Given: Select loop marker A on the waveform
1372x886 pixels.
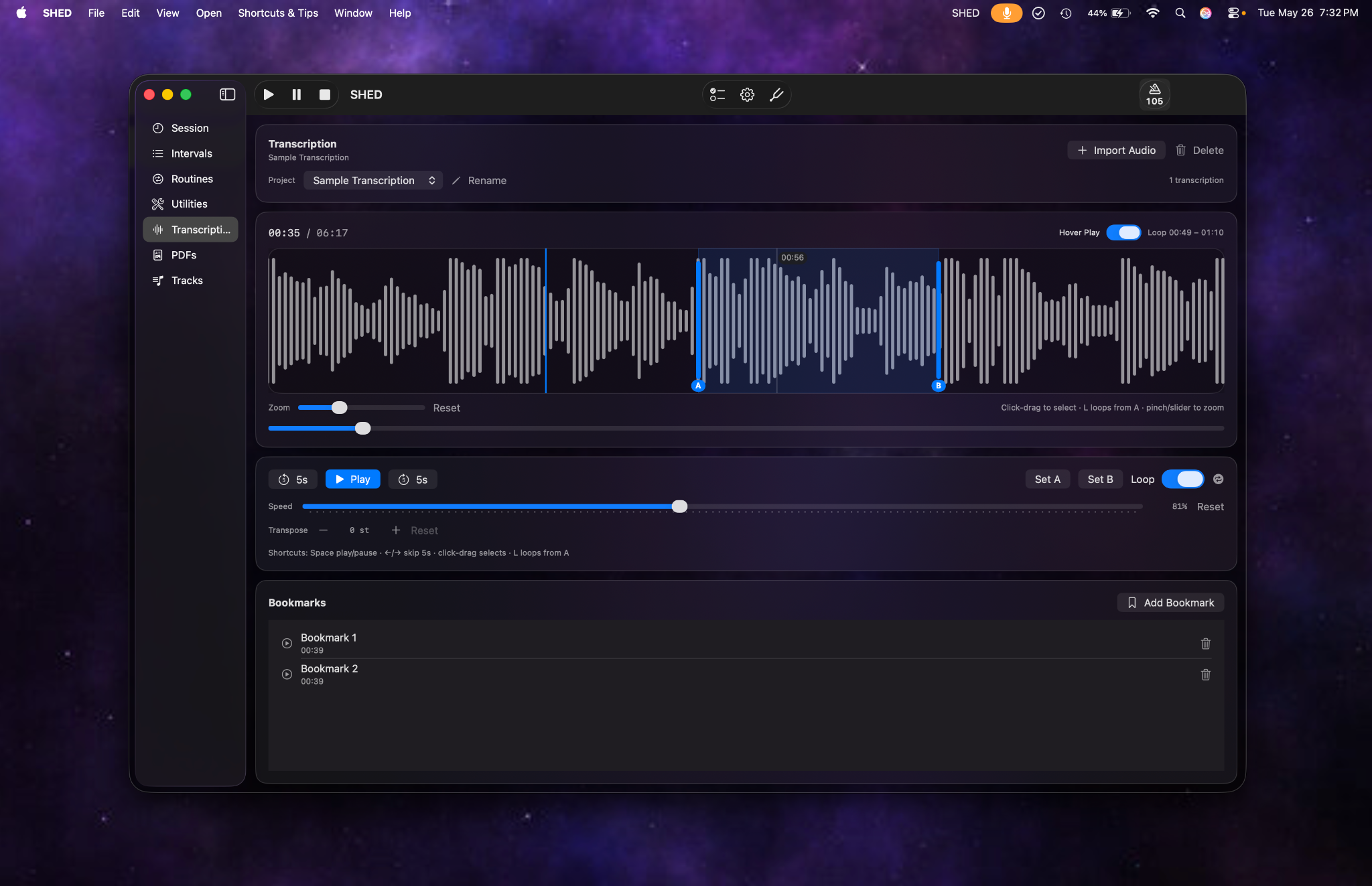Looking at the screenshot, I should (698, 386).
